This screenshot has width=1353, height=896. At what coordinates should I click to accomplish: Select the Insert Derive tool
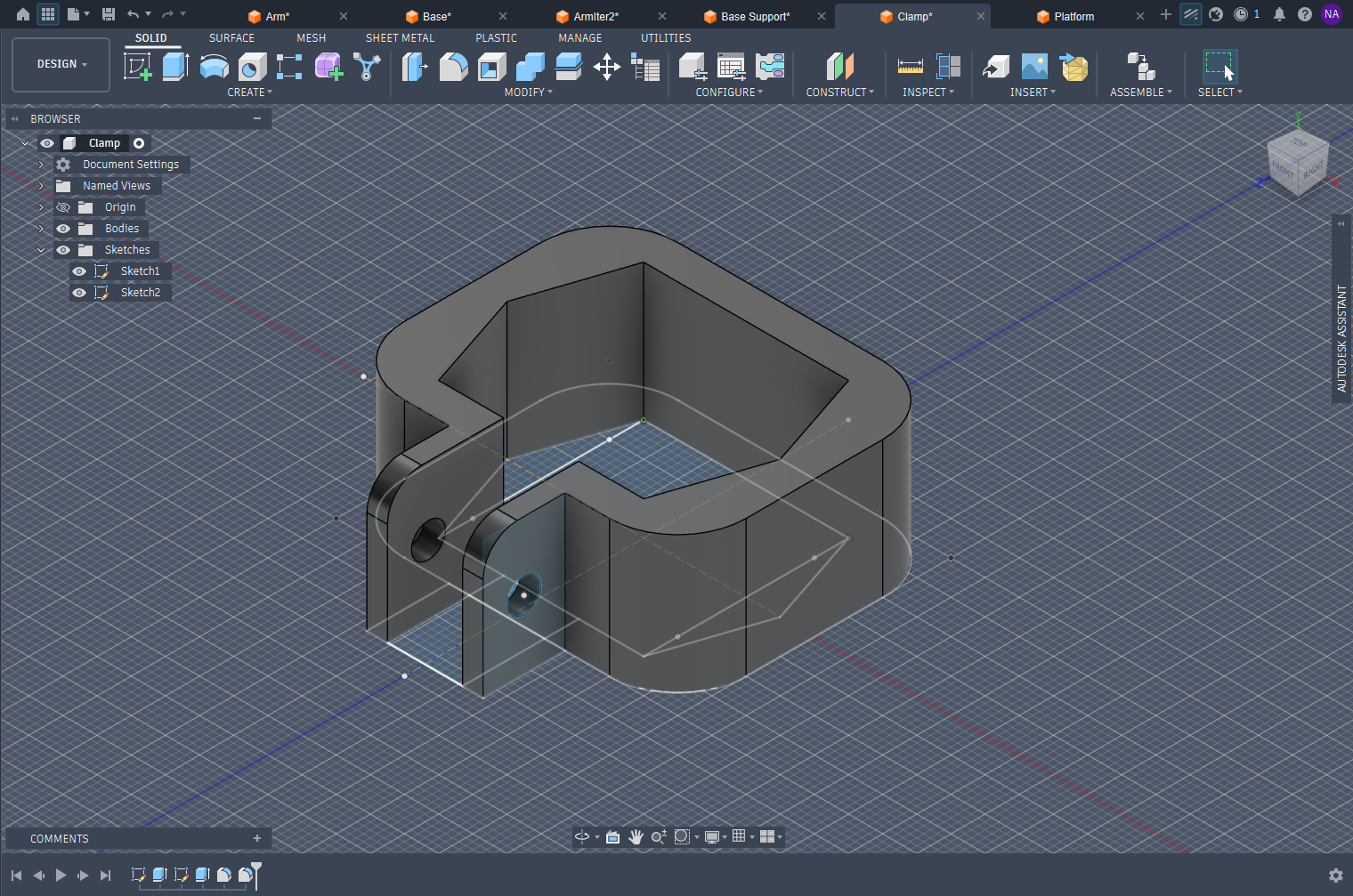click(x=996, y=67)
